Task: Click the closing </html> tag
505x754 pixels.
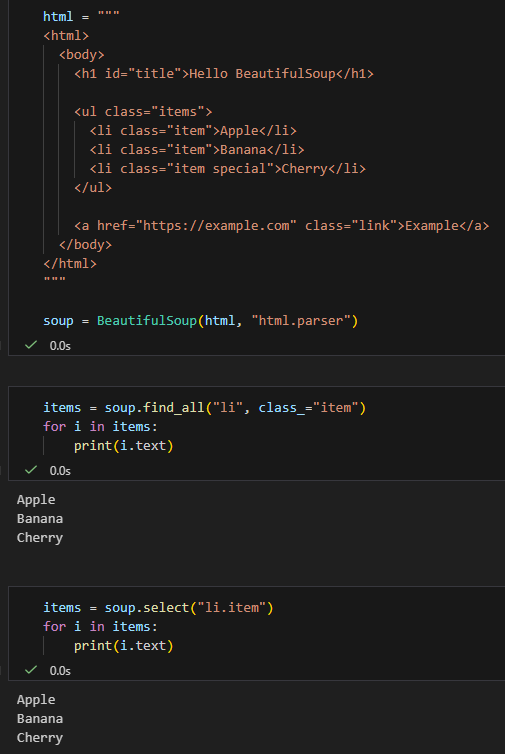Action: coord(70,264)
